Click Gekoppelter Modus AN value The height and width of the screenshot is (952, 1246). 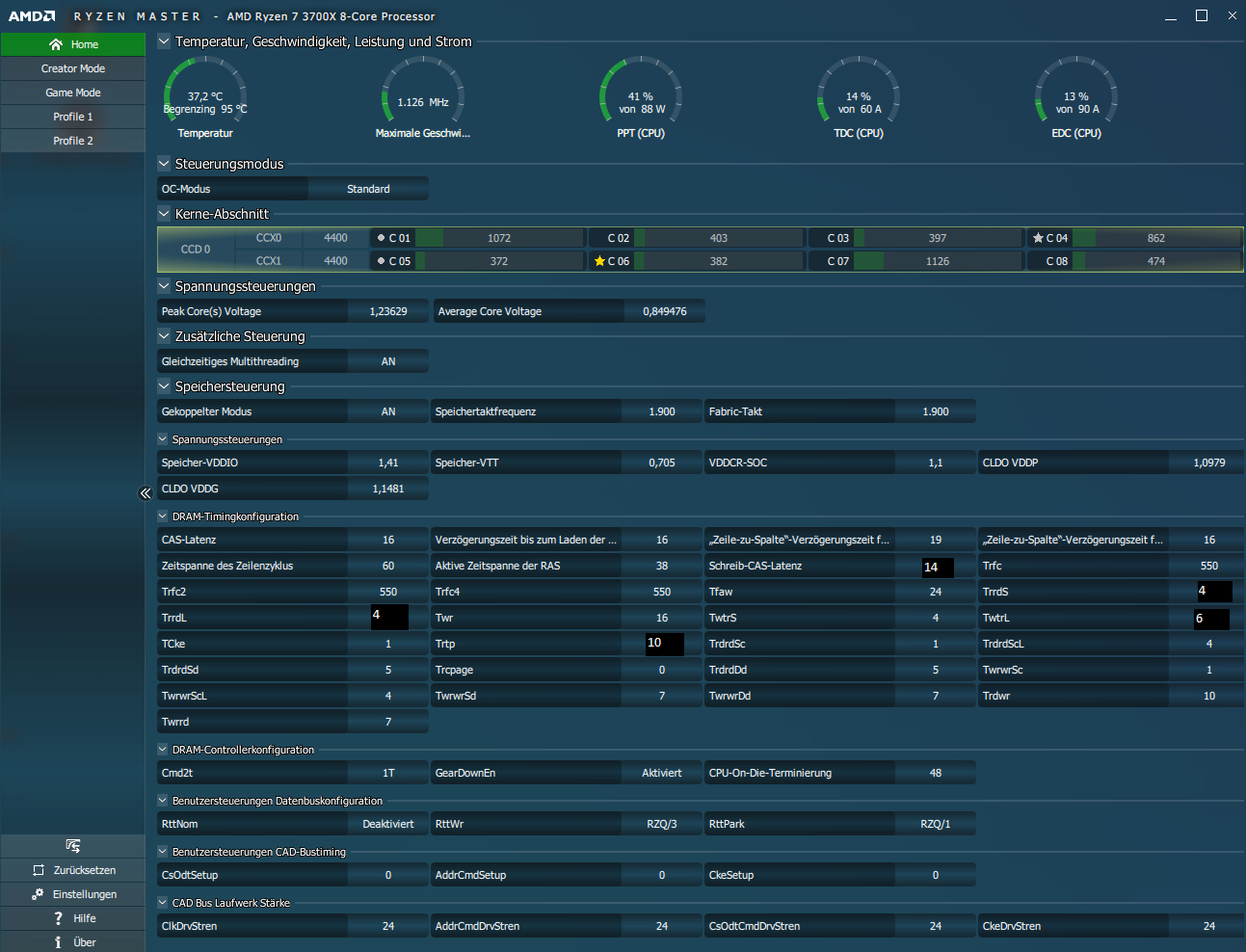click(x=388, y=411)
